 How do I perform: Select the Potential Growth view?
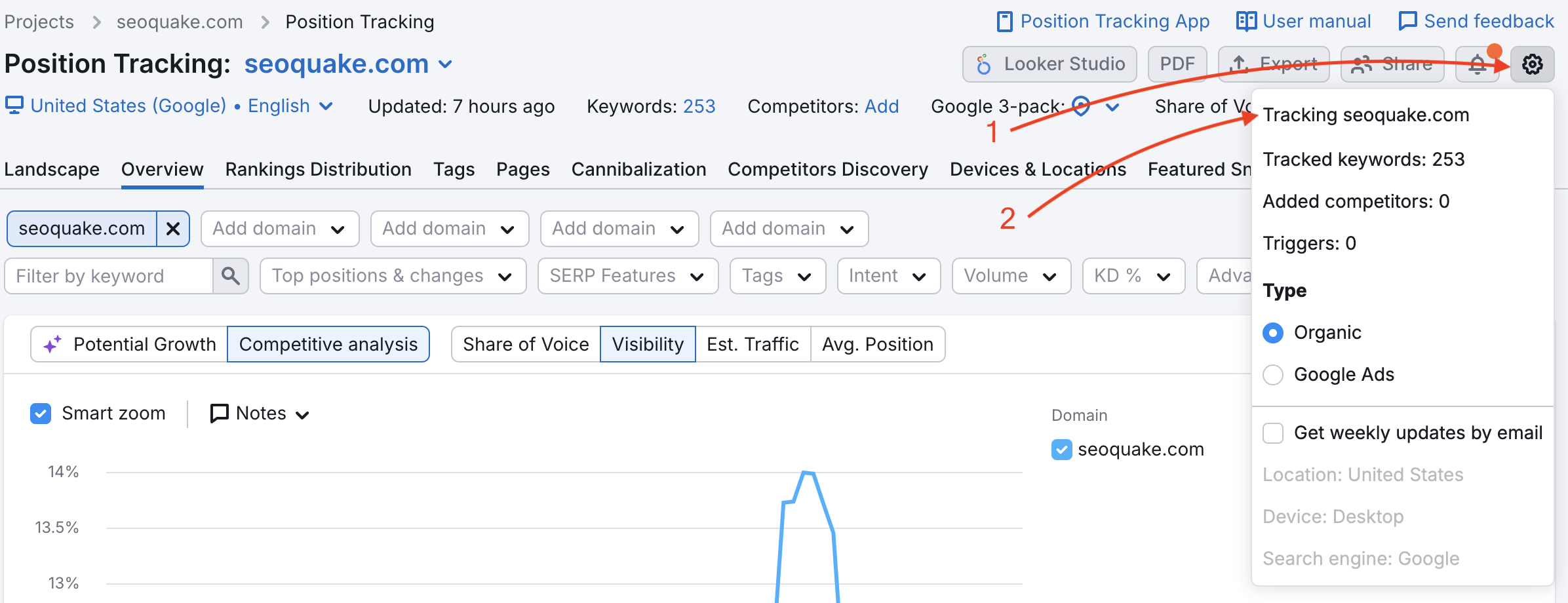[129, 344]
